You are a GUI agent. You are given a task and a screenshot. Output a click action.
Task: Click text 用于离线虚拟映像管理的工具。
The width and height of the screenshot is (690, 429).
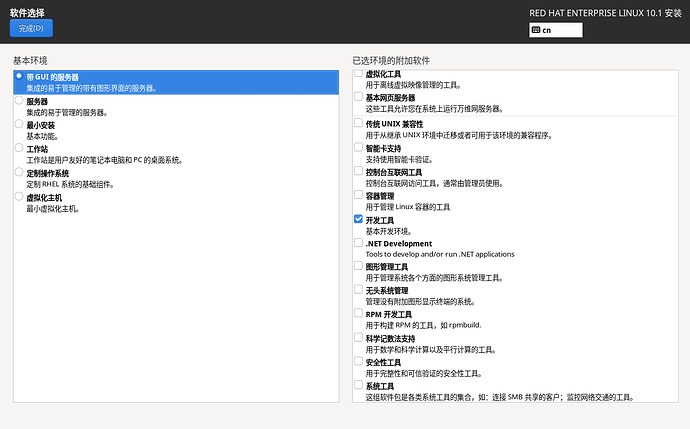click(414, 85)
